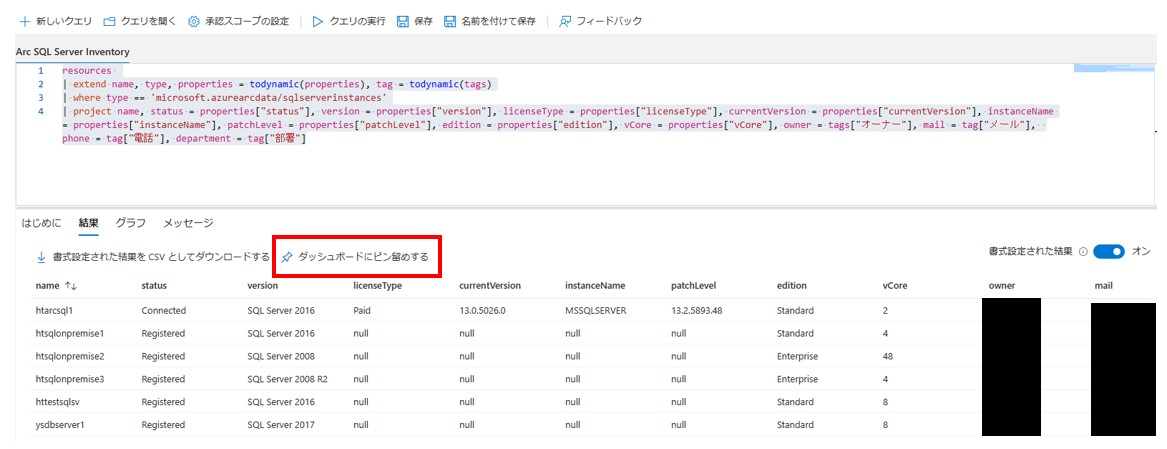Click the version column header
The width and height of the screenshot is (1167, 449).
click(x=263, y=285)
